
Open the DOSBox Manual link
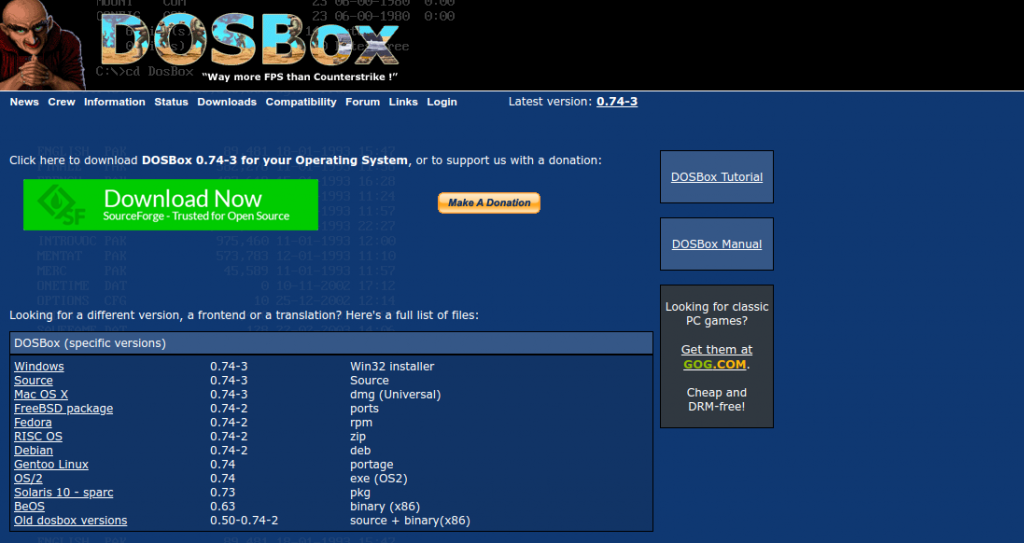(x=716, y=244)
